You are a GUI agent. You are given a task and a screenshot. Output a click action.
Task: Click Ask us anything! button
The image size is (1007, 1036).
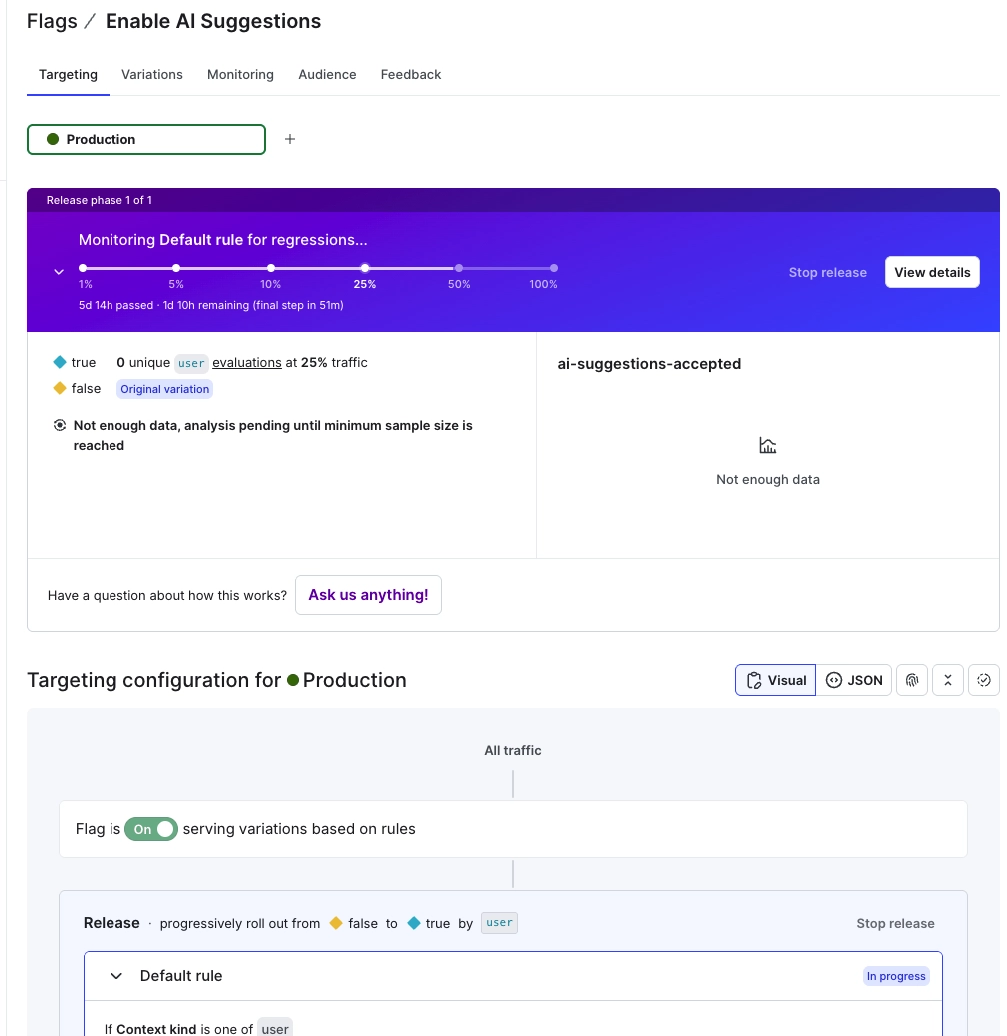coord(368,595)
